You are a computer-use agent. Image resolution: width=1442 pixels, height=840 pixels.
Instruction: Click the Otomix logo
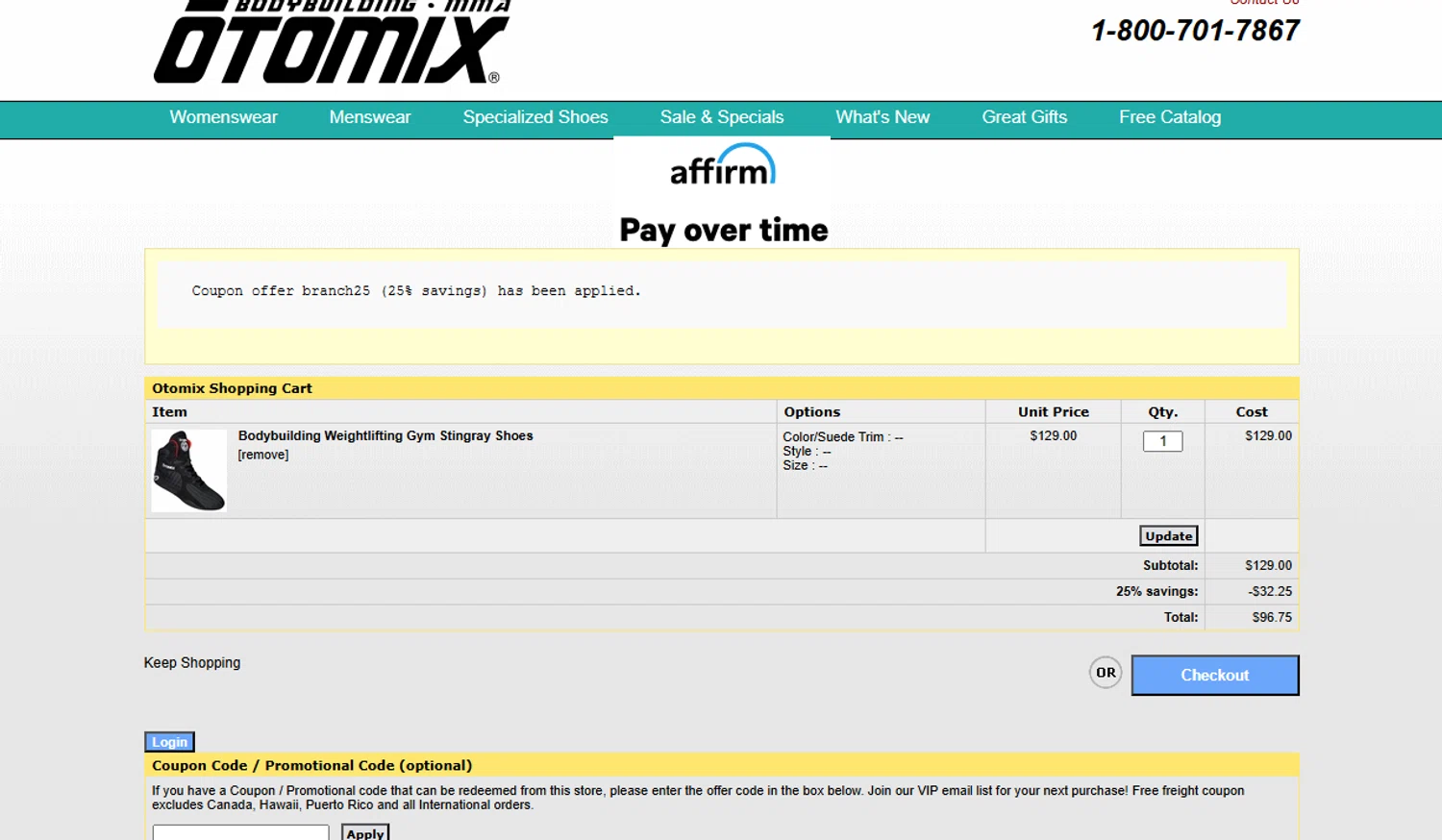333,42
